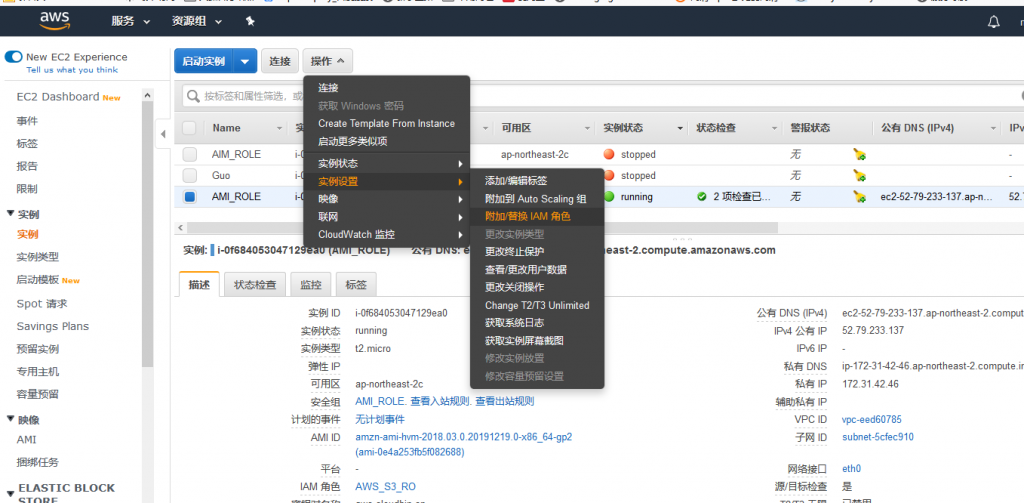This screenshot has width=1024, height=503.
Task: Click the 连接 toolbar button
Action: point(280,61)
